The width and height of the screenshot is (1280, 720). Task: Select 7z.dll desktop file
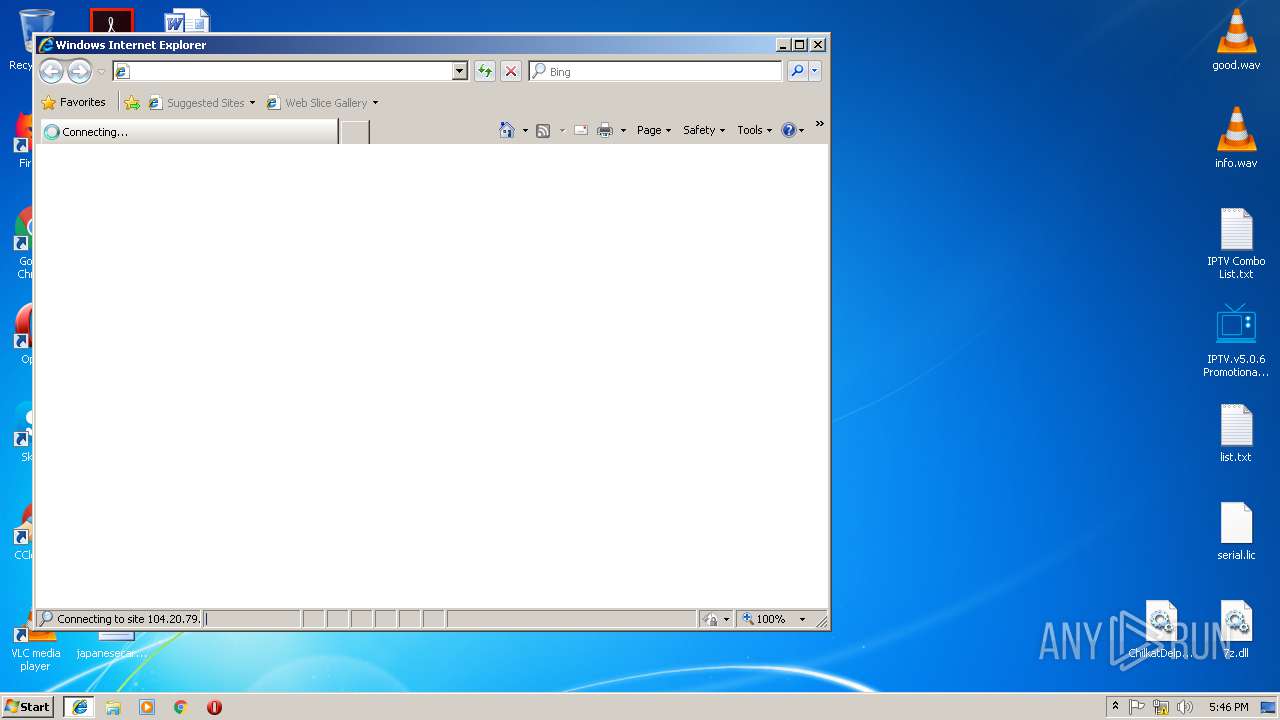pos(1236,630)
